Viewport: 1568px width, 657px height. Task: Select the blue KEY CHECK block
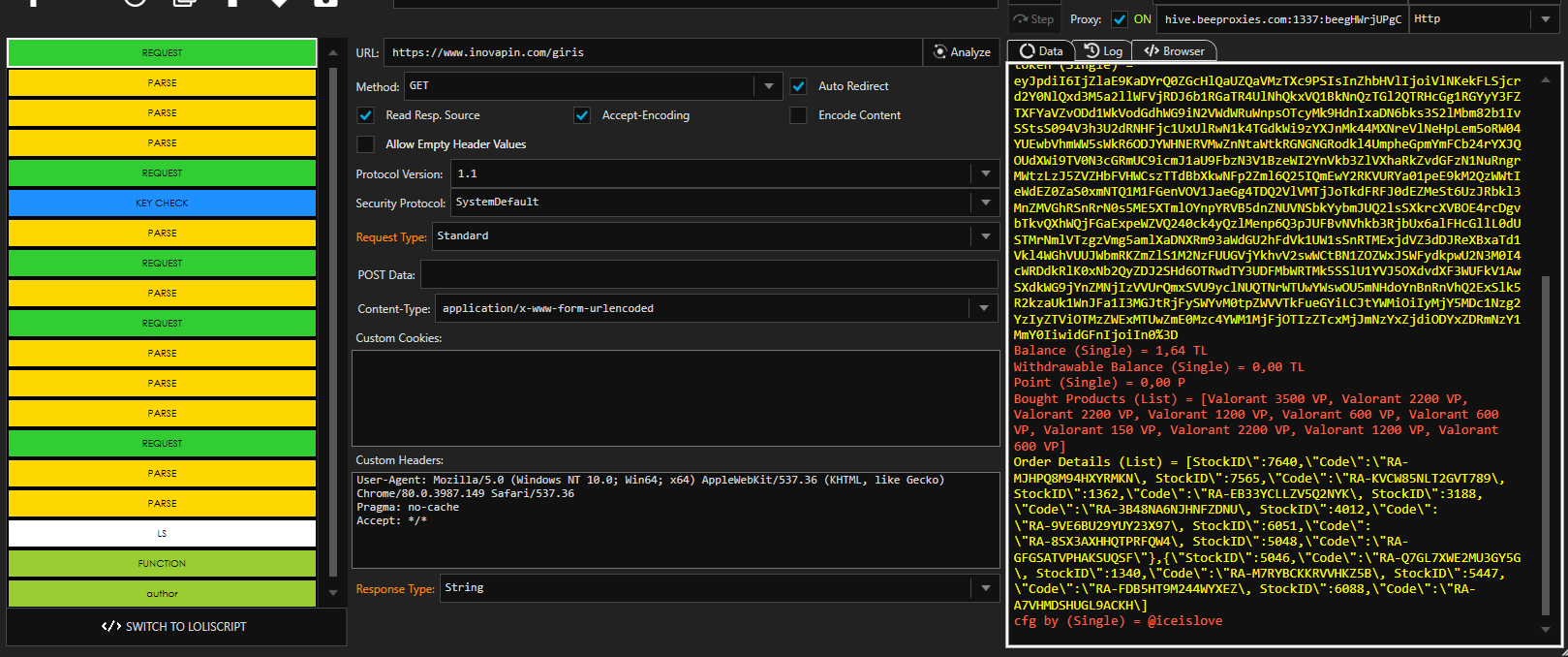pos(162,203)
